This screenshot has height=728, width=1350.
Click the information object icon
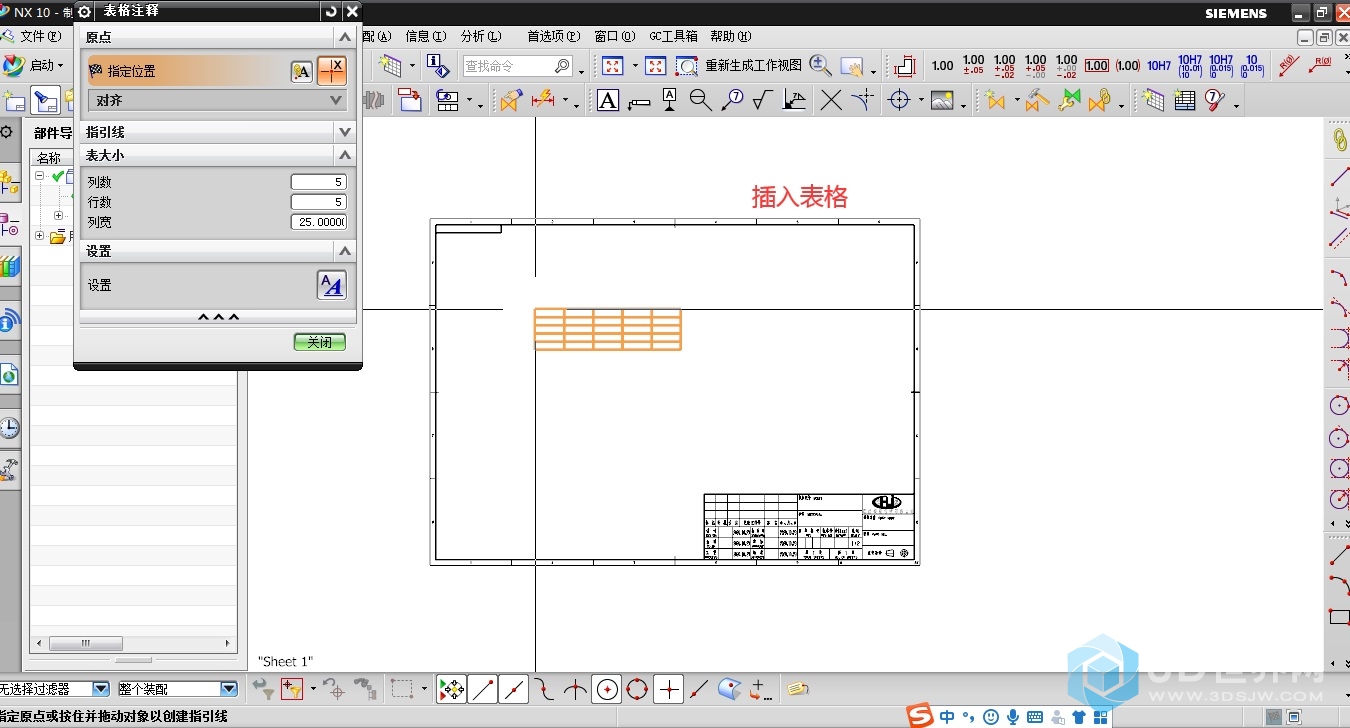438,66
